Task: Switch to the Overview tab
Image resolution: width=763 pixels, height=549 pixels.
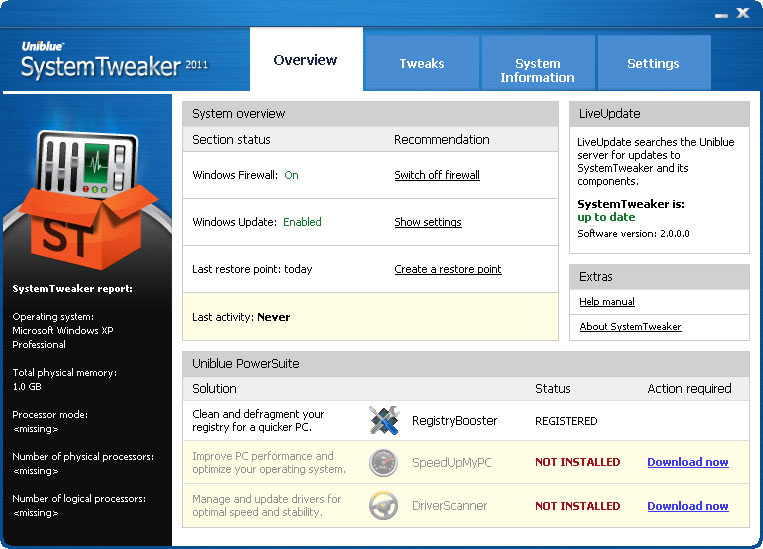Action: tap(306, 59)
